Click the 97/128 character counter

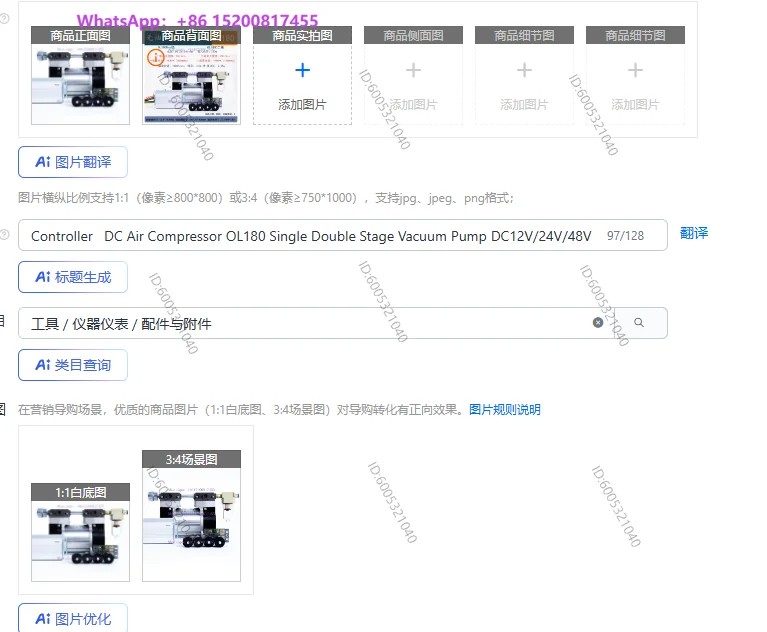point(625,236)
